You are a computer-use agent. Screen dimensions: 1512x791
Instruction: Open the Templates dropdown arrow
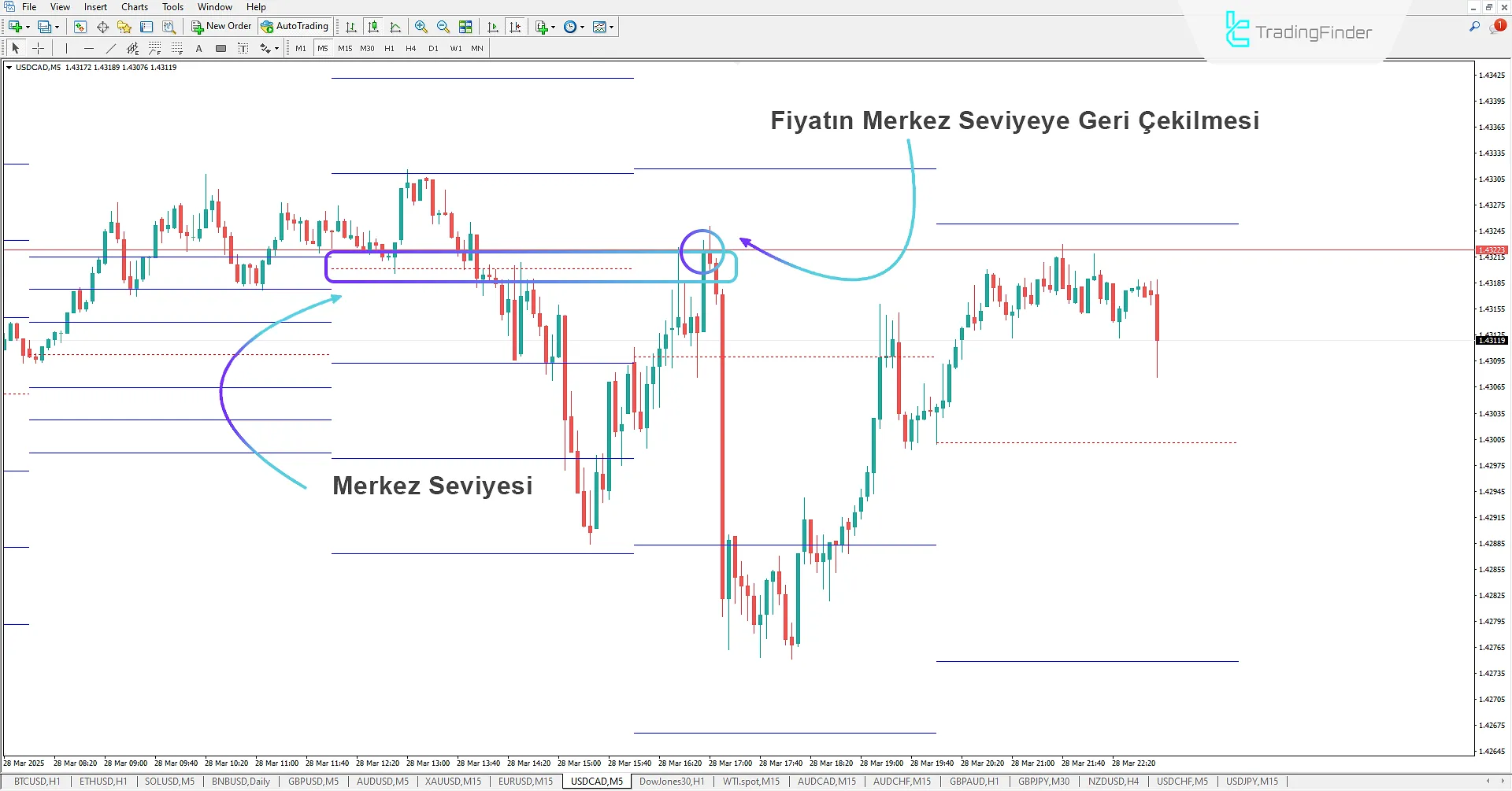click(x=611, y=27)
